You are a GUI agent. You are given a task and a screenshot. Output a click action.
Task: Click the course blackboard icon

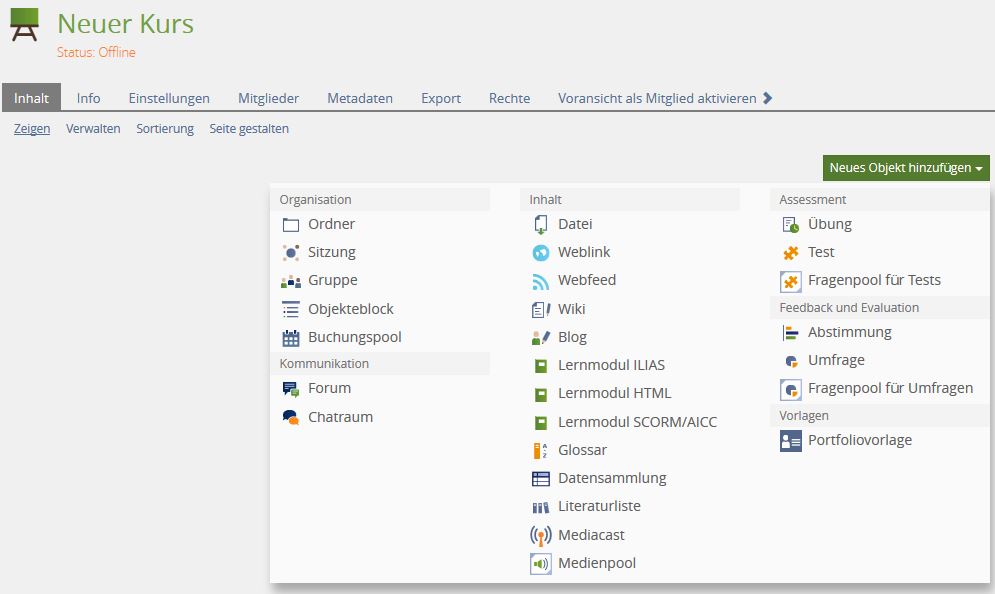pos(25,25)
